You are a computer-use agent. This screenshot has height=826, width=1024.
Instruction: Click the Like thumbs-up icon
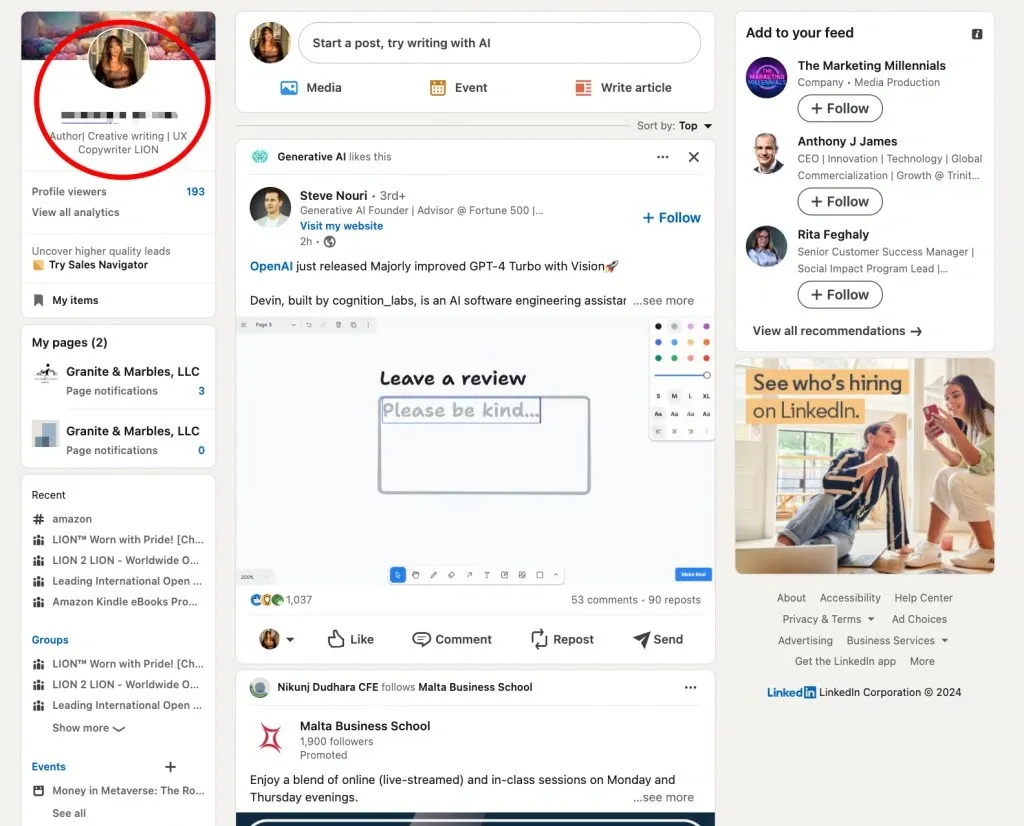click(x=336, y=639)
